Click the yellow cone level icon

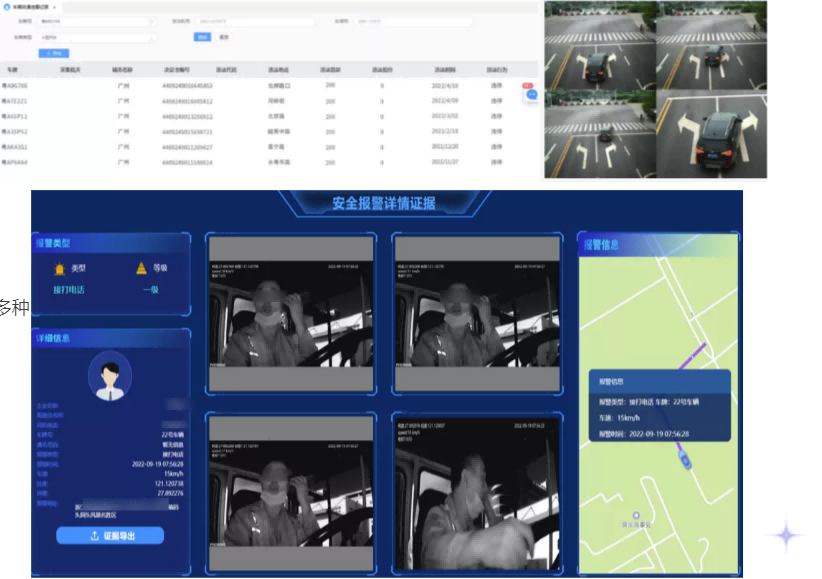point(141,268)
